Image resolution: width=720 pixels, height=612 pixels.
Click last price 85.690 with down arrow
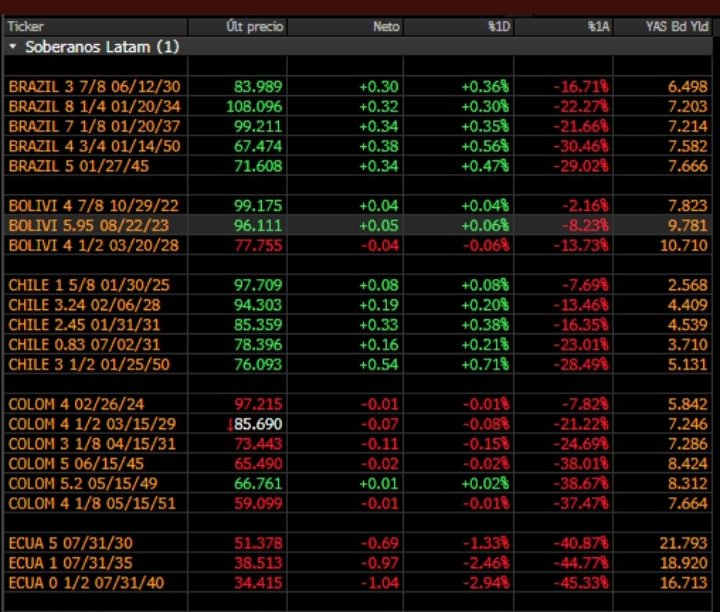coord(255,424)
